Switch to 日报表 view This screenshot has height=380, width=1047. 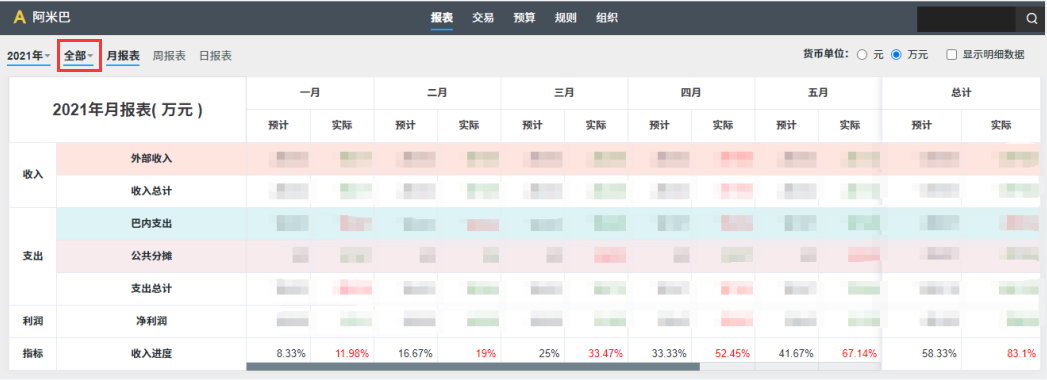click(x=216, y=56)
